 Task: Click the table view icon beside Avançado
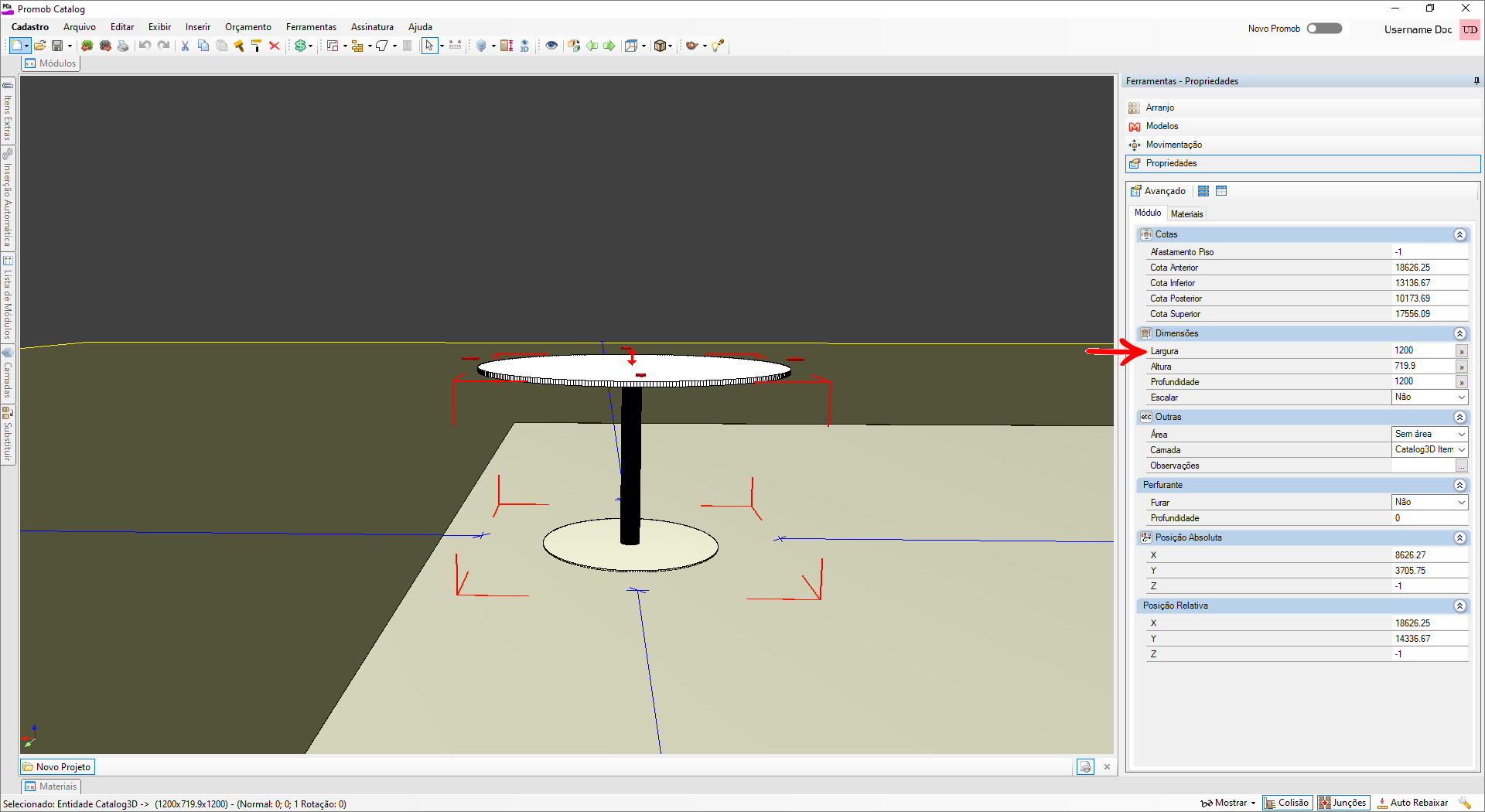point(1221,191)
